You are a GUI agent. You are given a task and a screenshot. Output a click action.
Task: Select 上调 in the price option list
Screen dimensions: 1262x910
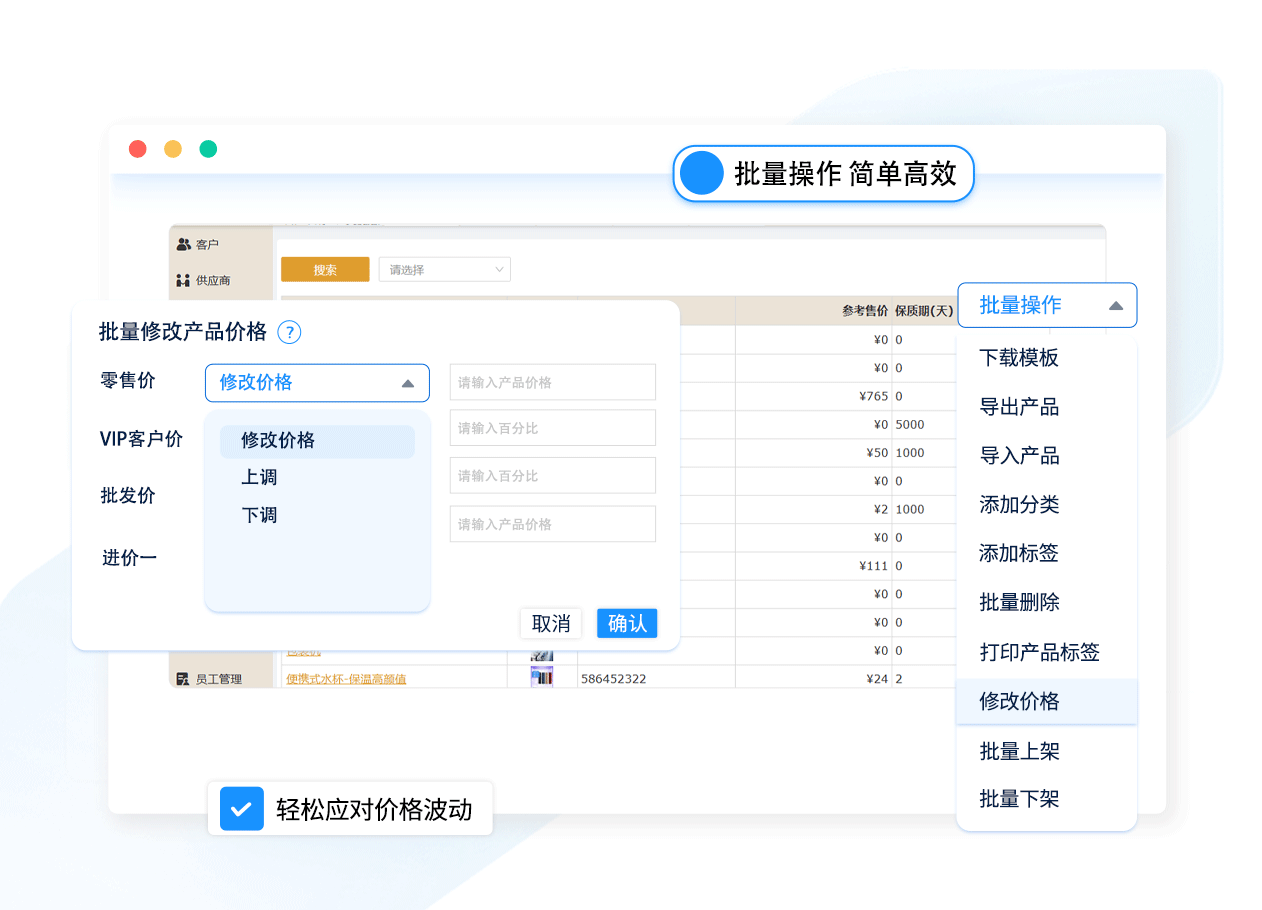[259, 478]
